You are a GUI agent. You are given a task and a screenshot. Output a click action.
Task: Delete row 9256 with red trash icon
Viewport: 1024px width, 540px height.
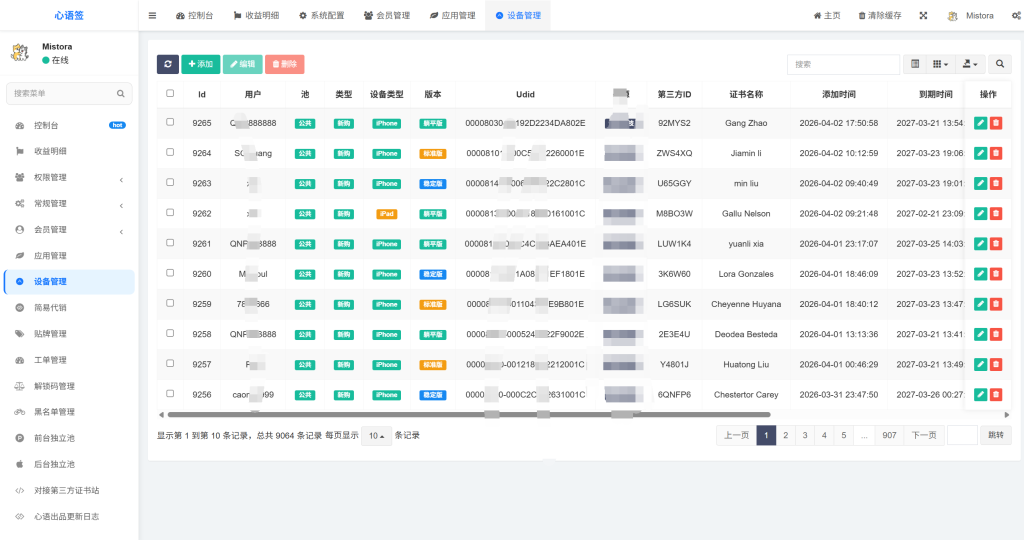point(996,394)
